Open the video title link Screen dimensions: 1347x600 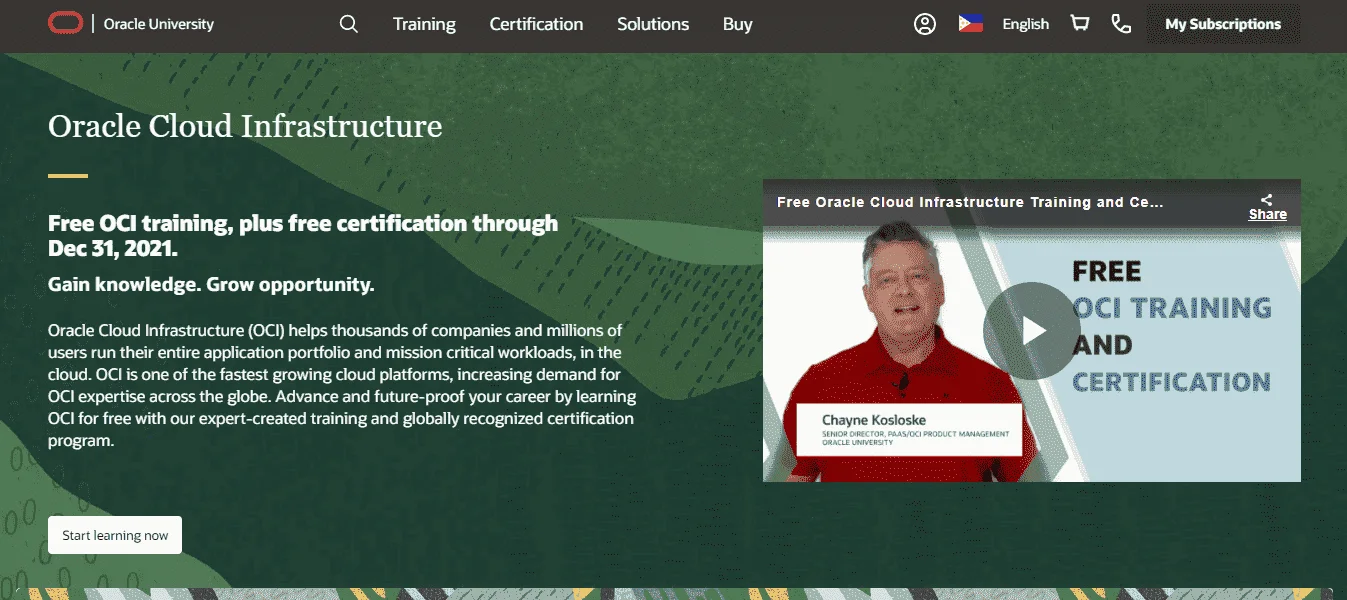(970, 202)
